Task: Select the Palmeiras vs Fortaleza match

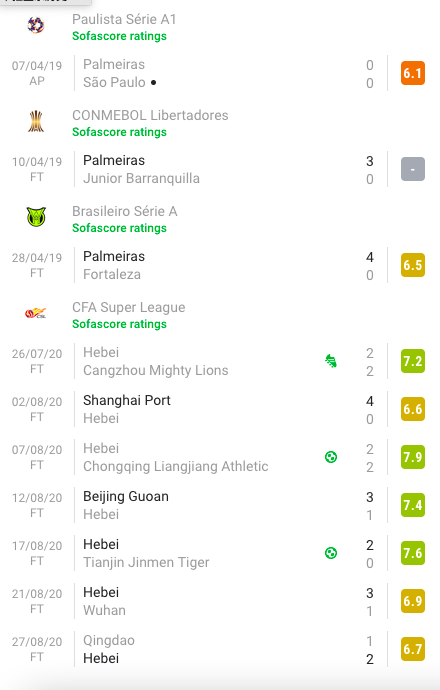Action: click(x=220, y=265)
